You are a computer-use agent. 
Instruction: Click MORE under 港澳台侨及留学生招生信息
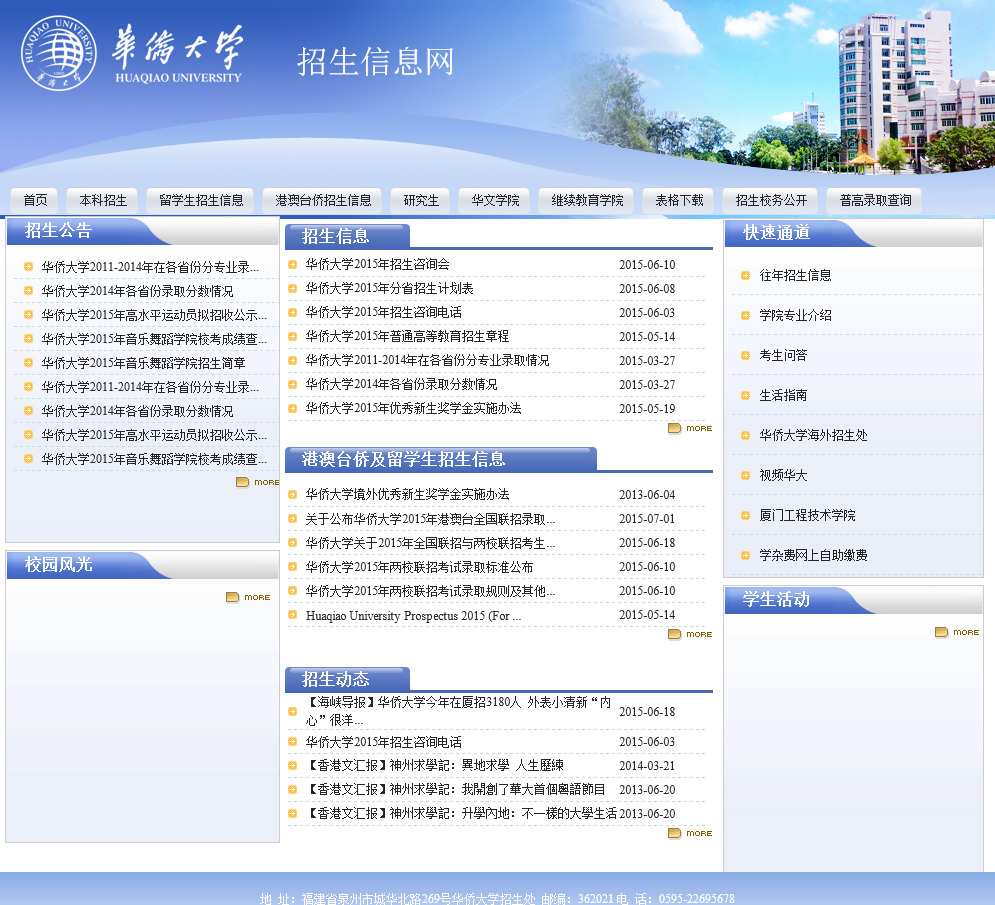pyautogui.click(x=690, y=634)
